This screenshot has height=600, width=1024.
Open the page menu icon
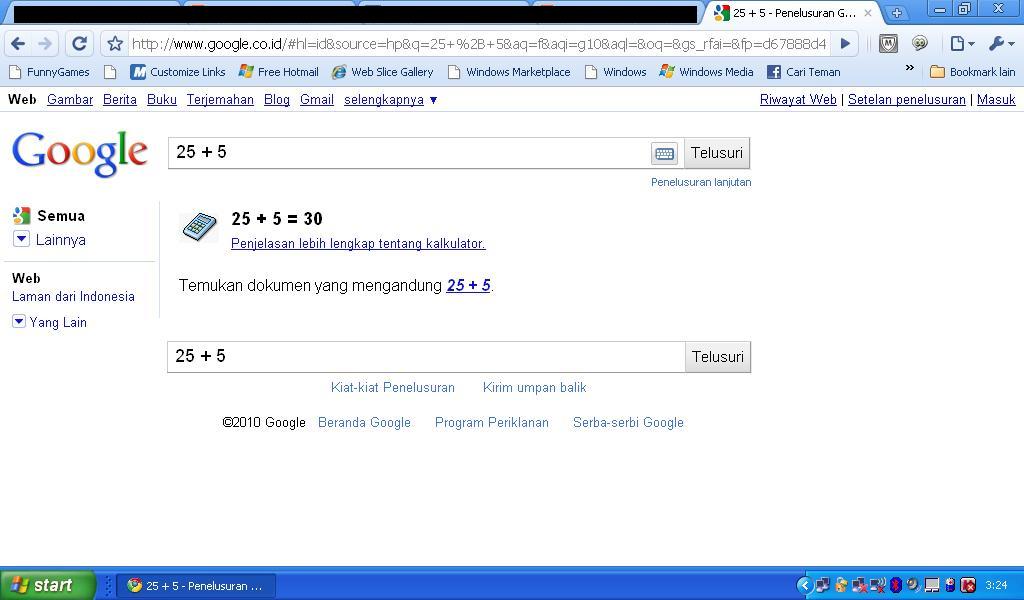click(x=961, y=44)
